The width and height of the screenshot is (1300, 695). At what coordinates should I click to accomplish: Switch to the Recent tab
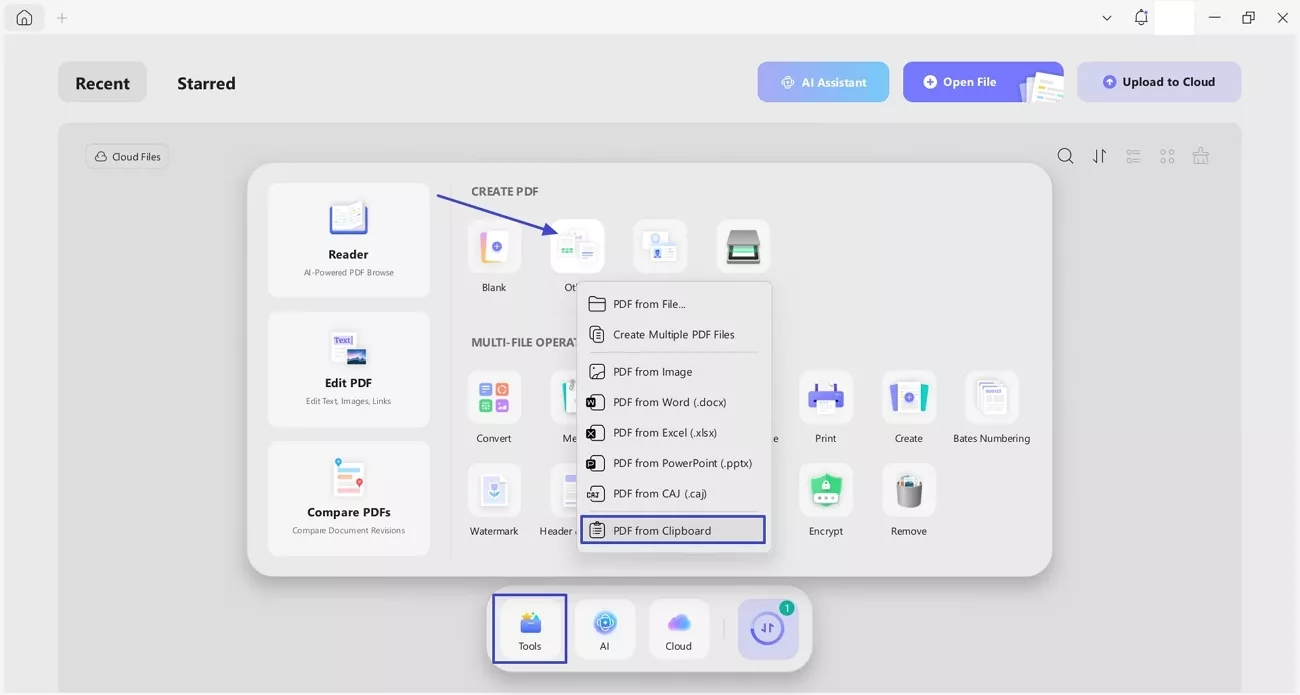click(102, 83)
